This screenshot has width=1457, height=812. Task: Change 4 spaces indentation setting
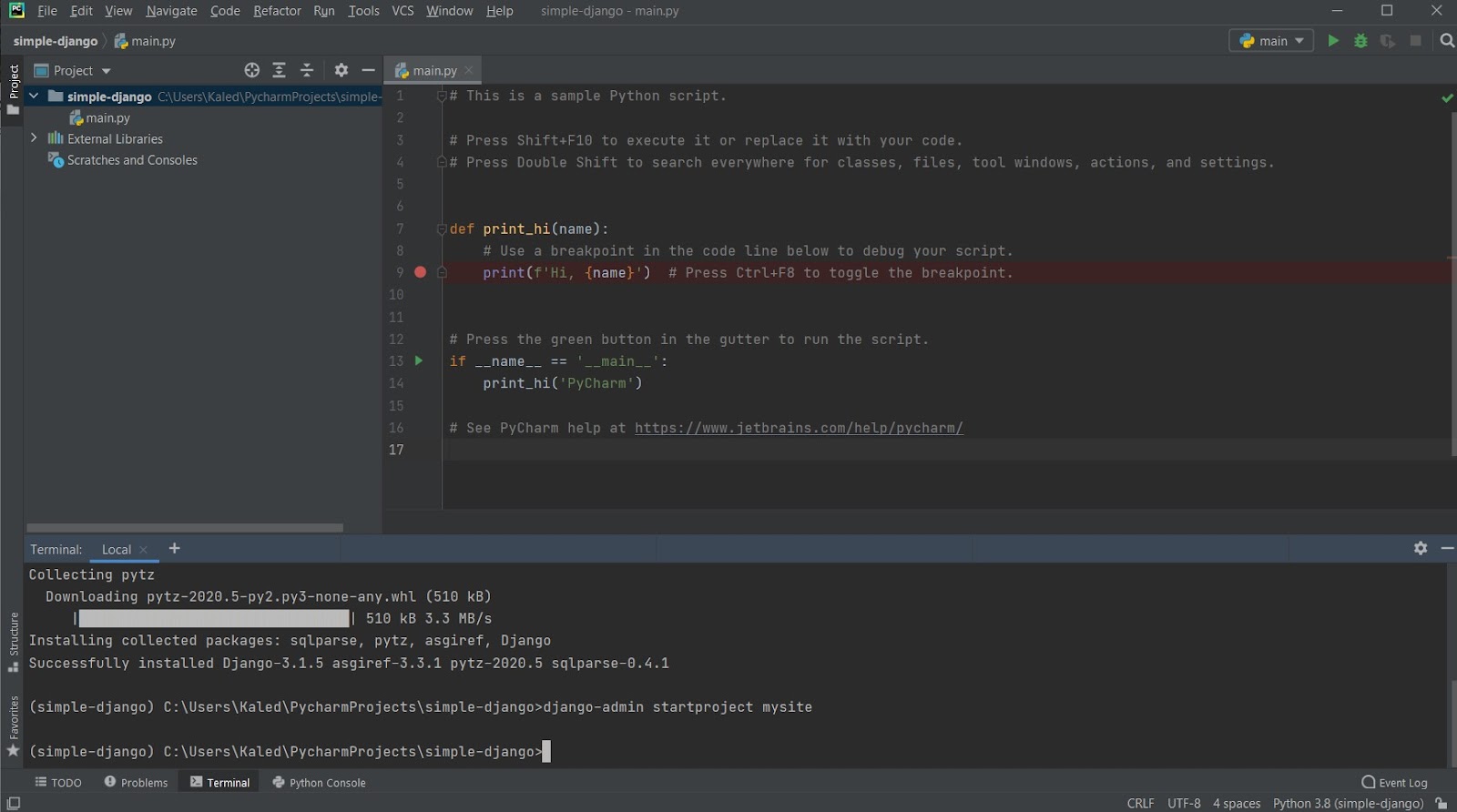pos(1237,803)
